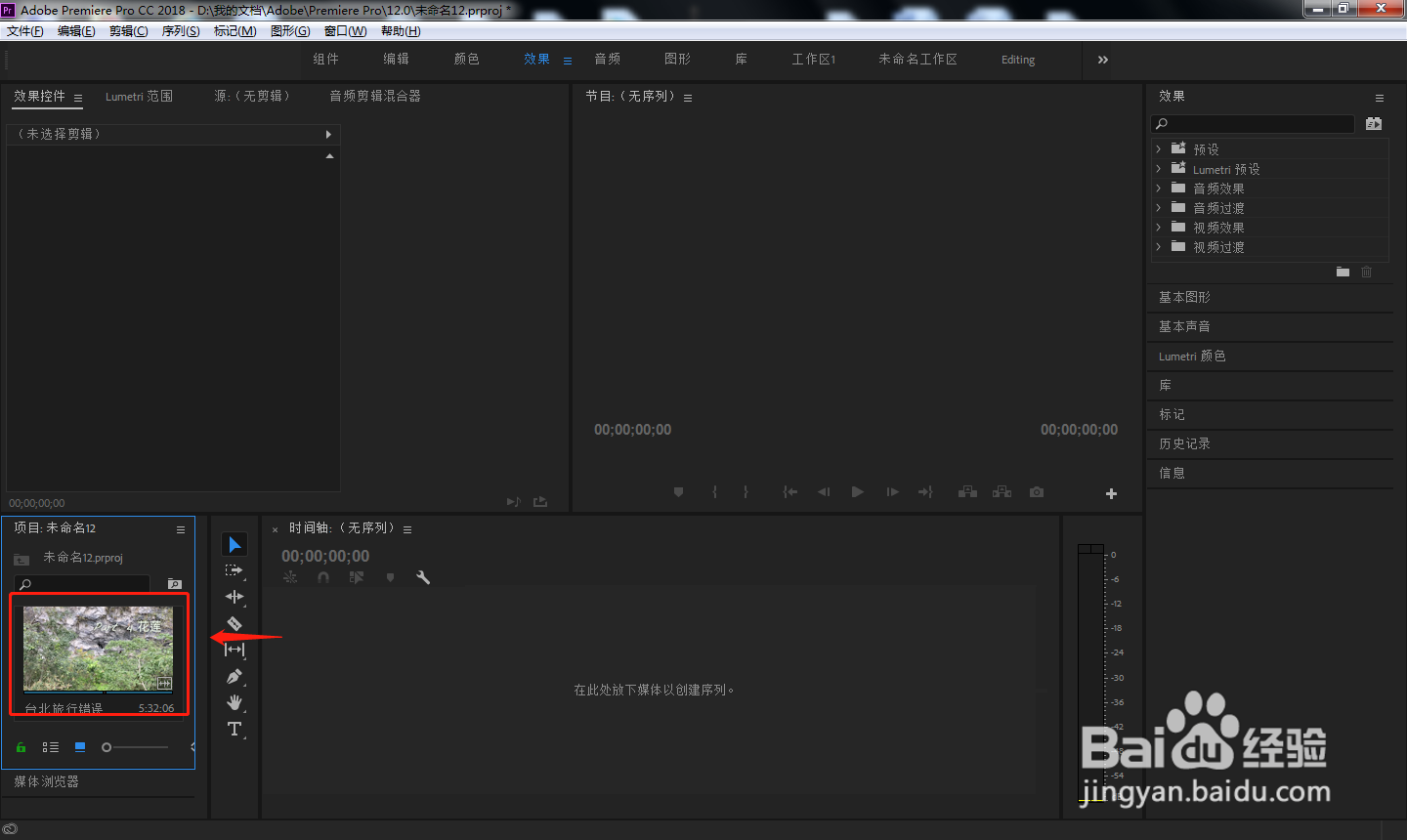The width and height of the screenshot is (1407, 840).
Task: Open Program monitor button editor plus
Action: click(1111, 493)
